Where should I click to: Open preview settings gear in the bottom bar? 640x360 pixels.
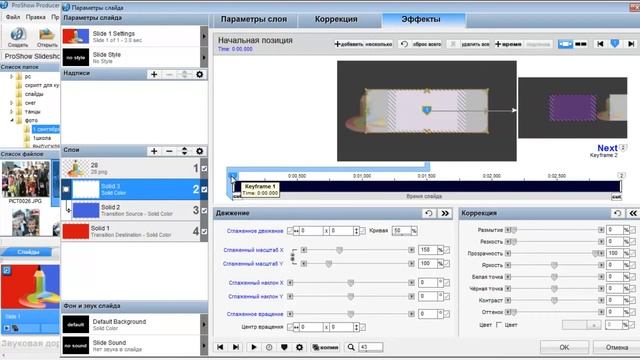point(300,347)
